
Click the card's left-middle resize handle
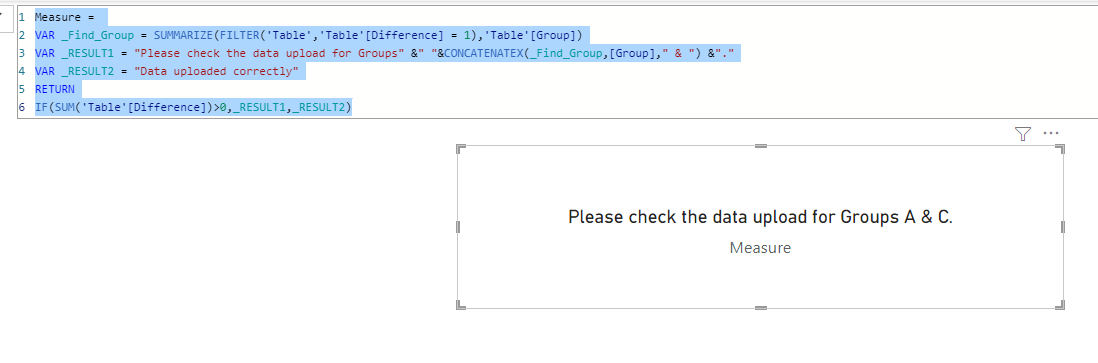click(458, 226)
